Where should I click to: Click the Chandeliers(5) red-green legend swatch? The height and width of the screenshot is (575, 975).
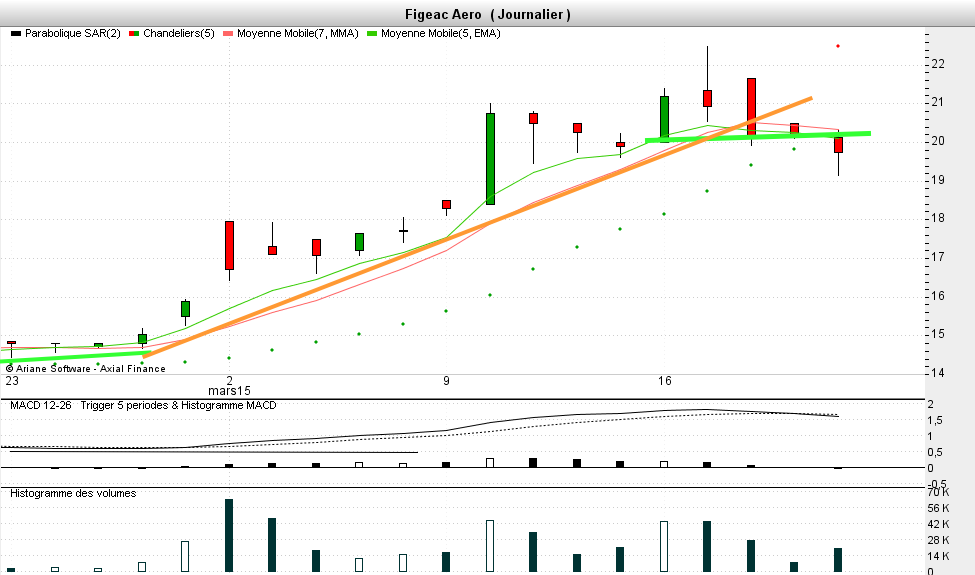(x=134, y=34)
